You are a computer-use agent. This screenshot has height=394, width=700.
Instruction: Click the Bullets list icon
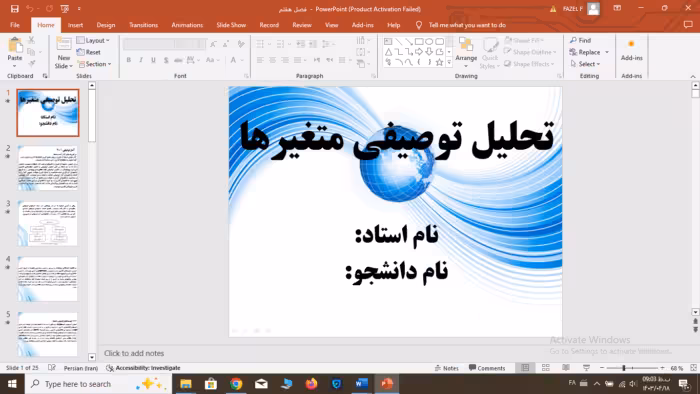260,44
